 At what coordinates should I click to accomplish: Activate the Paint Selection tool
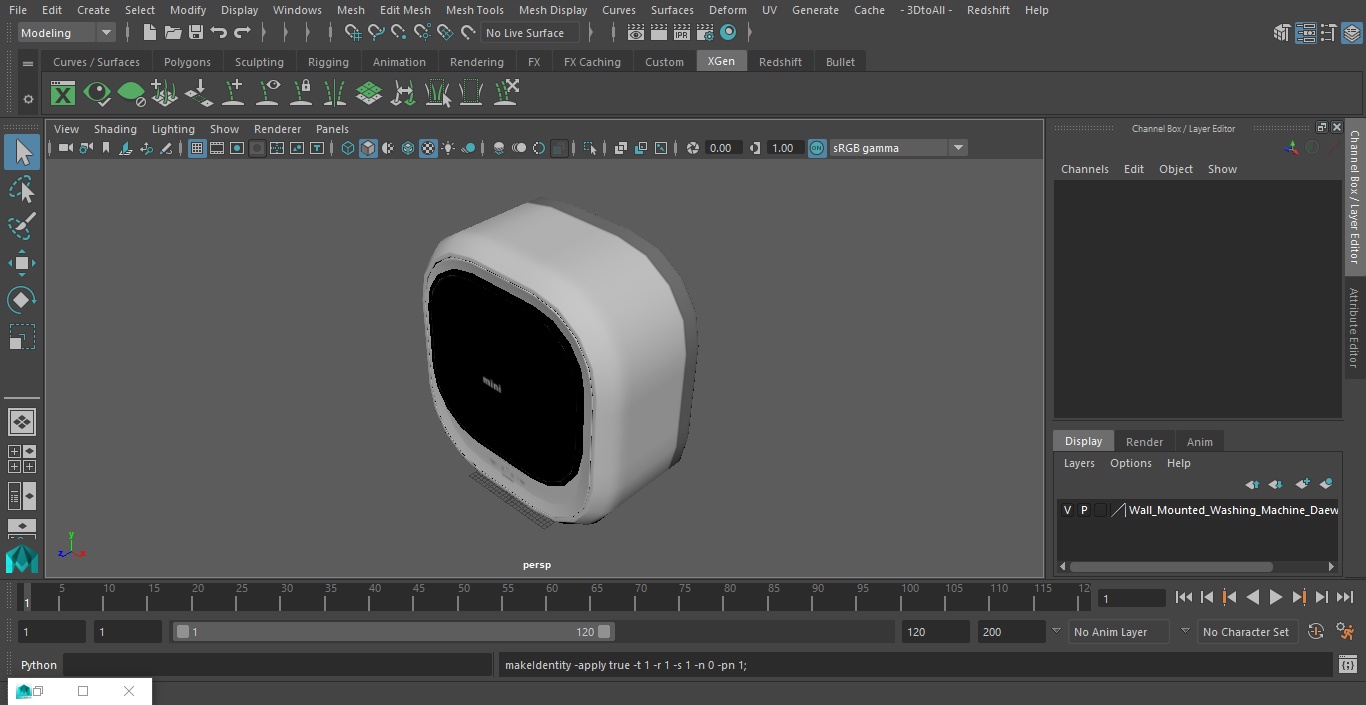click(21, 226)
